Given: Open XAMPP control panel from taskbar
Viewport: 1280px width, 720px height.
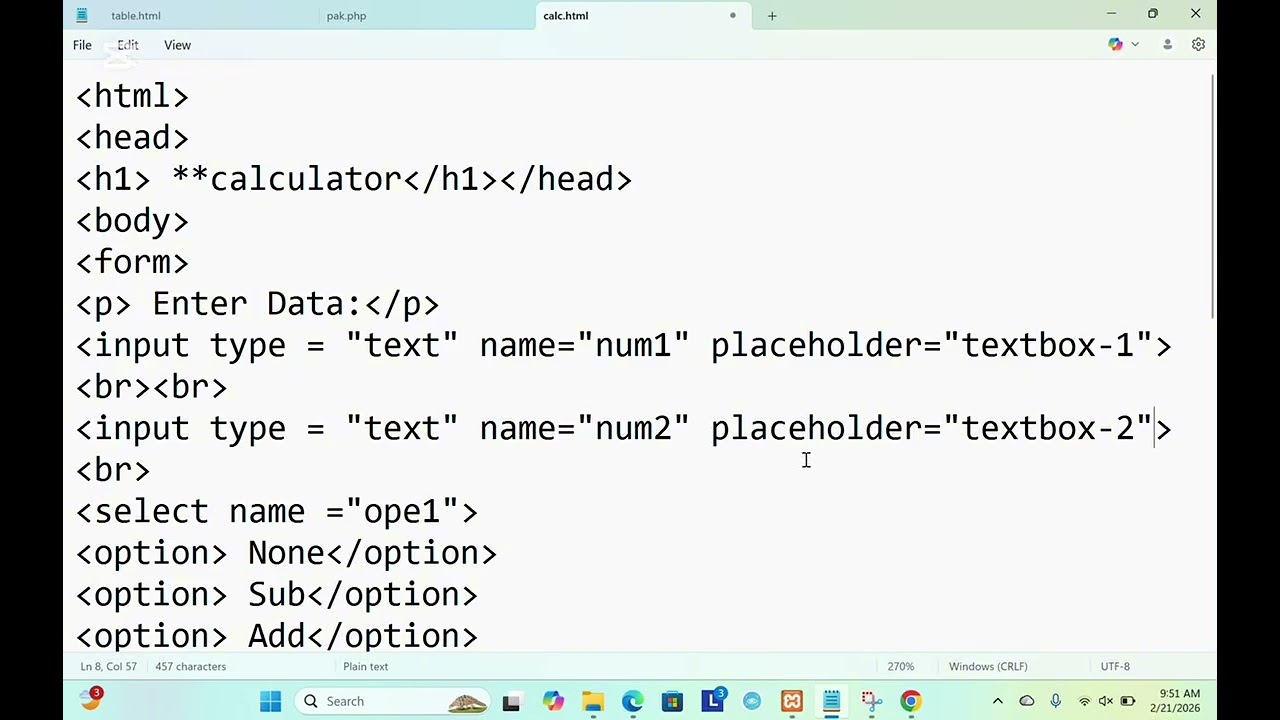Looking at the screenshot, I should (792, 702).
